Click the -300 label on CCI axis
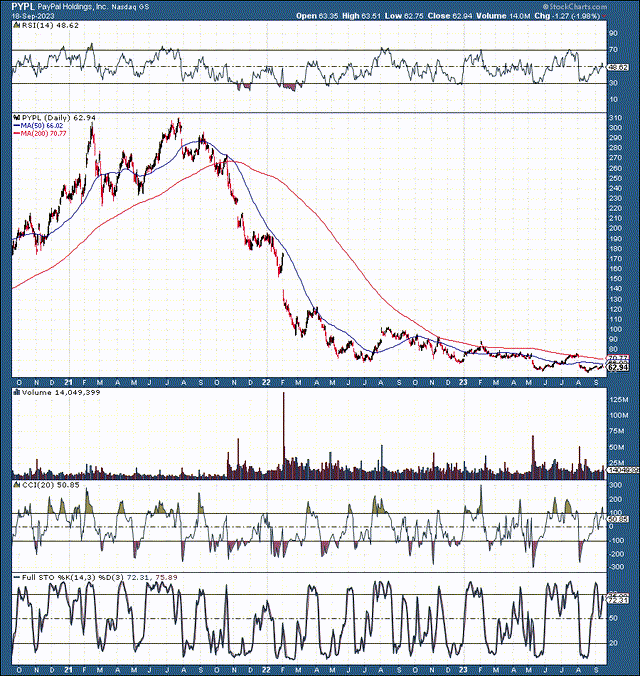This screenshot has width=640, height=676. coord(615,567)
